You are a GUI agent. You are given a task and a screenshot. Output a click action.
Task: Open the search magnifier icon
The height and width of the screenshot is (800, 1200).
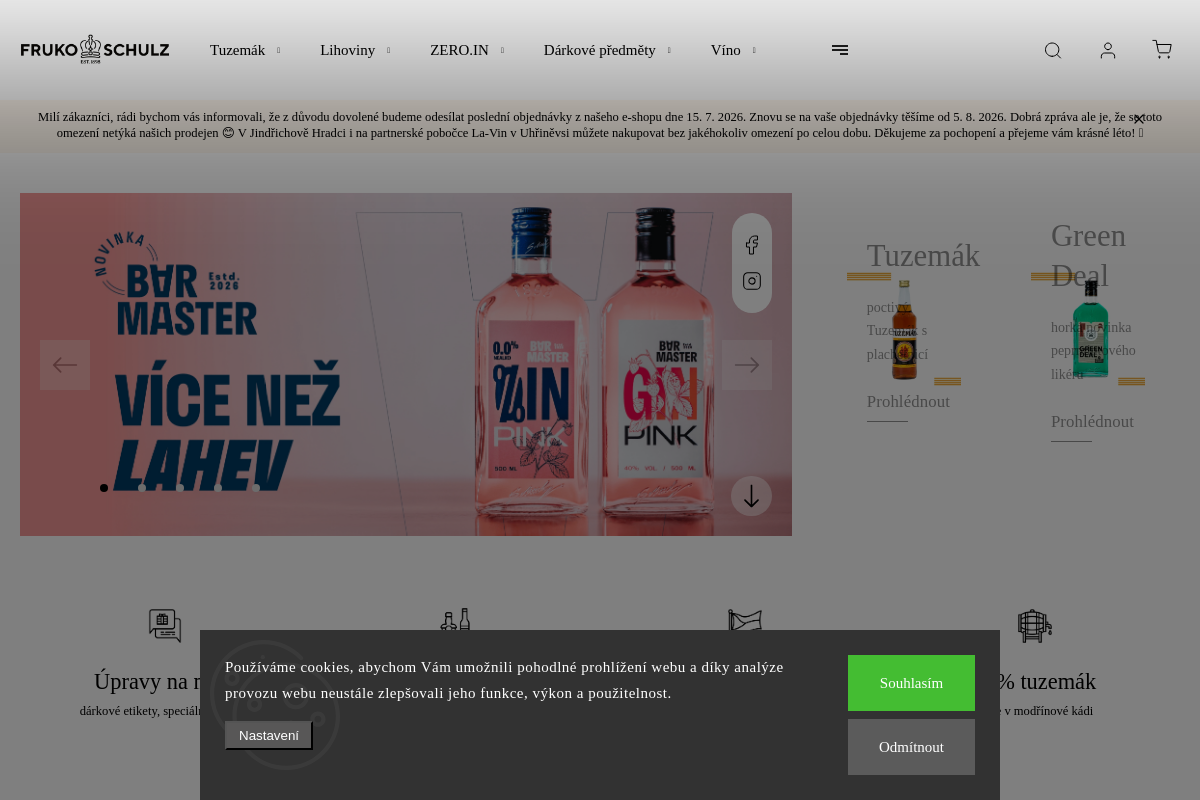click(1053, 50)
